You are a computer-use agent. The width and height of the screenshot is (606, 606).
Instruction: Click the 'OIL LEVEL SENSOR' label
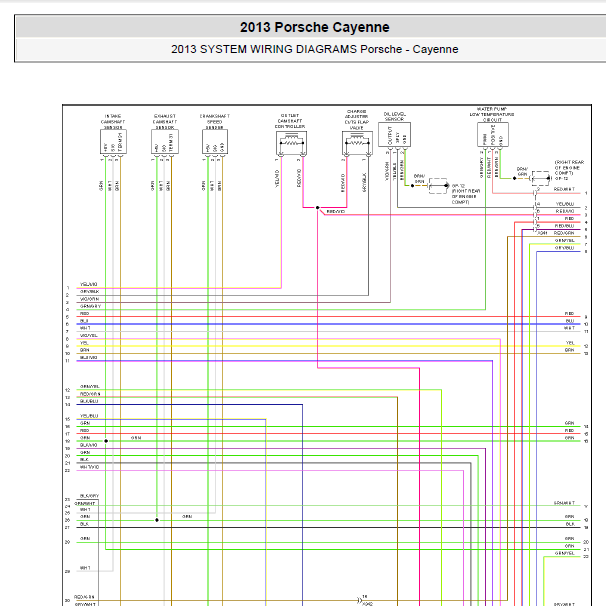tap(395, 117)
